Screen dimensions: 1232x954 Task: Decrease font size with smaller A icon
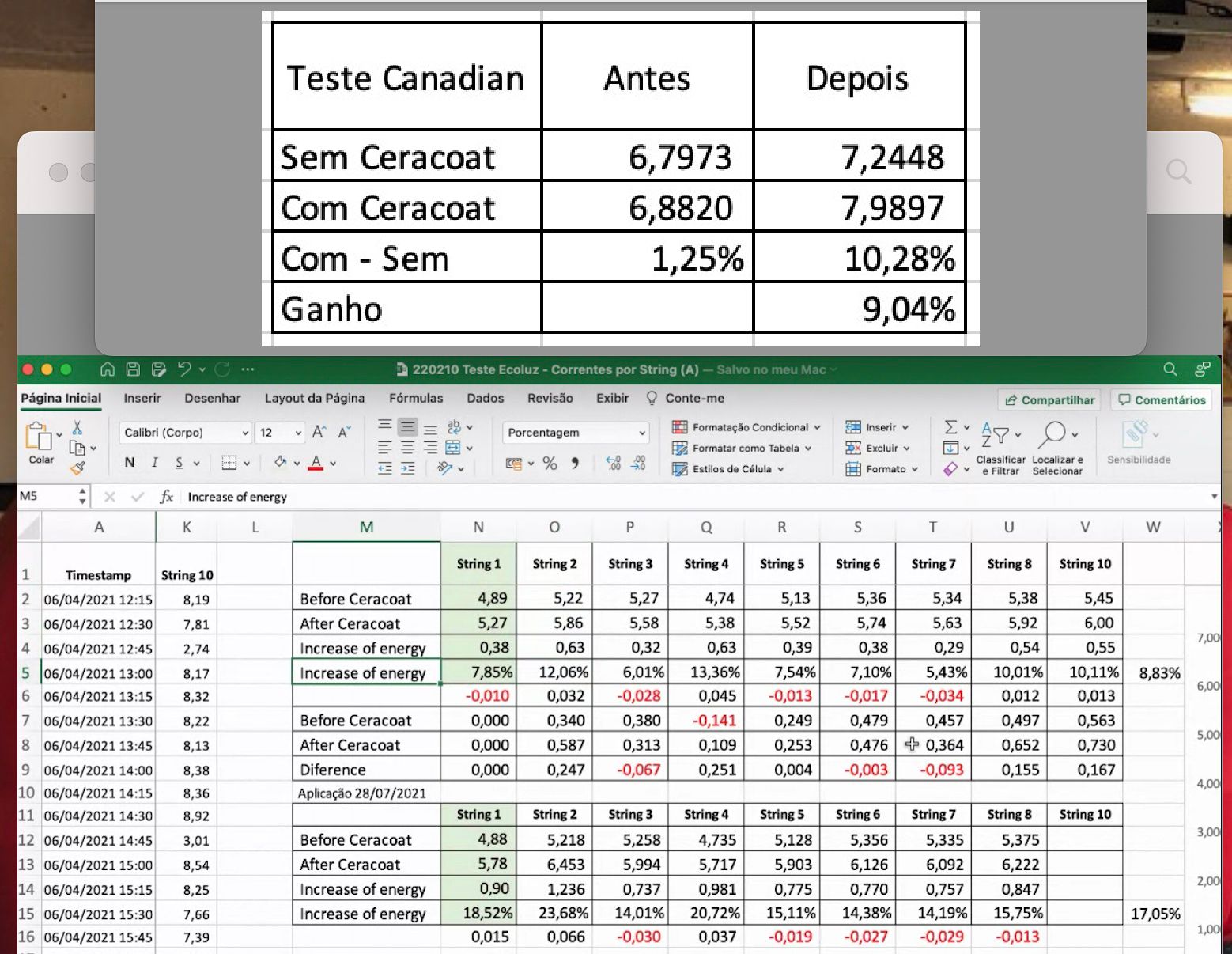(344, 432)
